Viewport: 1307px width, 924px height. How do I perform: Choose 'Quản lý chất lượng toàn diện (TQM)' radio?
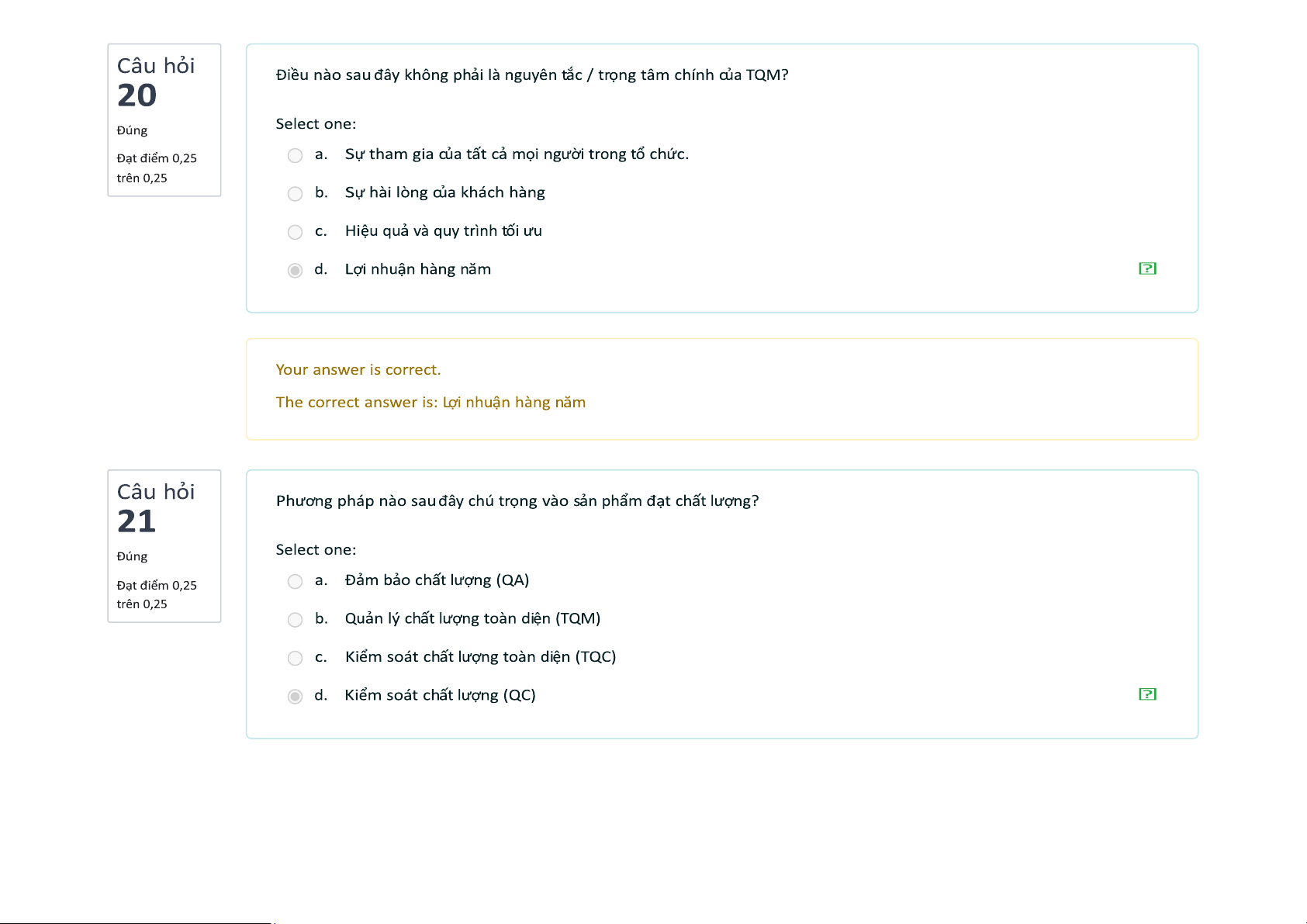[x=295, y=619]
